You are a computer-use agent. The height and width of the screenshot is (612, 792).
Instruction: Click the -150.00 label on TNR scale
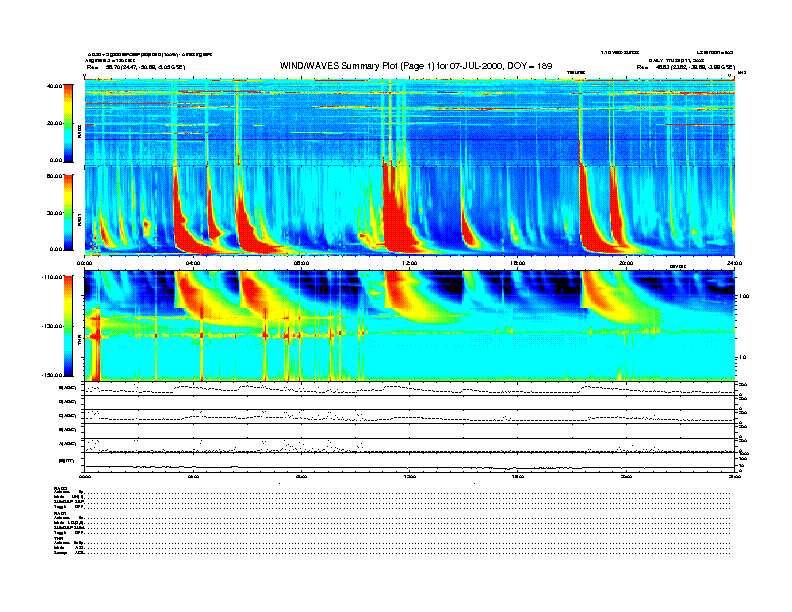[x=52, y=375]
